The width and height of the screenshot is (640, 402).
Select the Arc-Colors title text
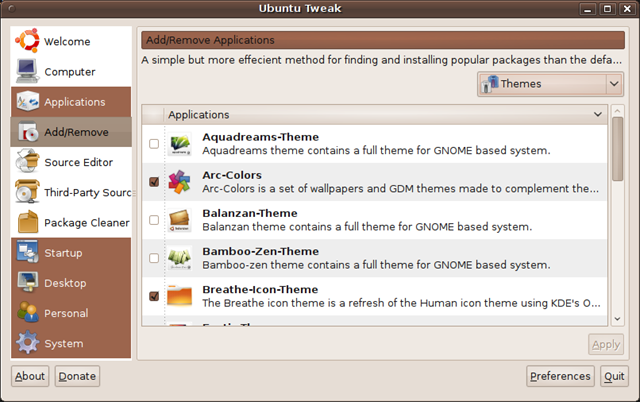(232, 175)
